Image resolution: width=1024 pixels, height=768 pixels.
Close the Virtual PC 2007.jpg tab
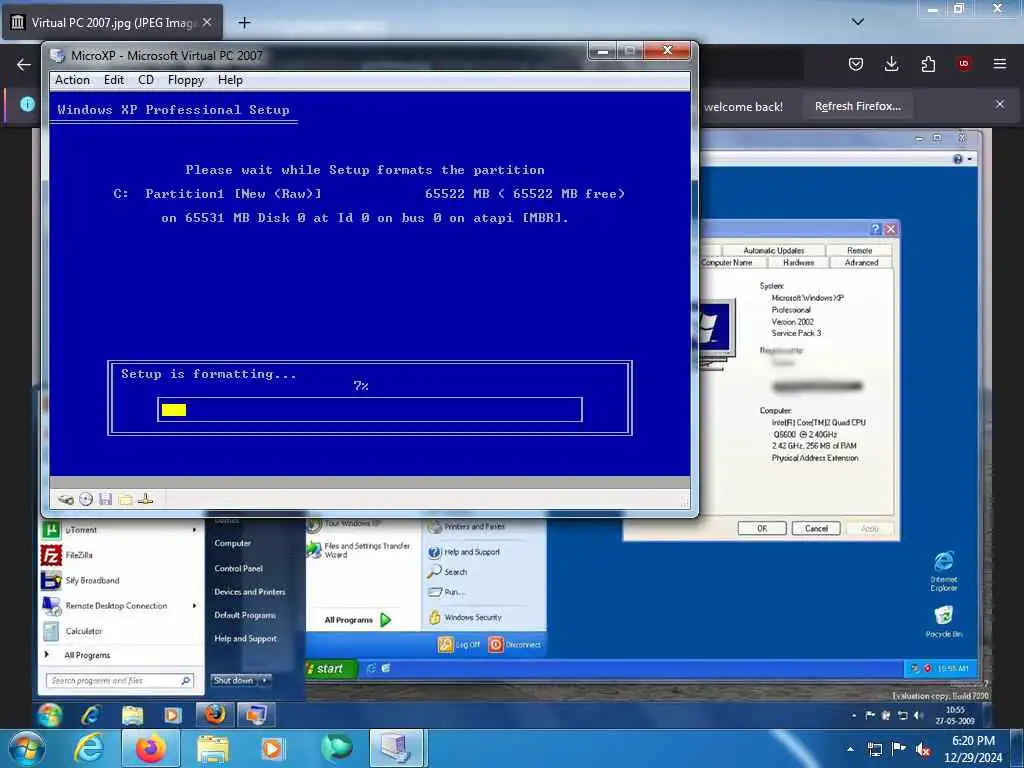pyautogui.click(x=207, y=22)
